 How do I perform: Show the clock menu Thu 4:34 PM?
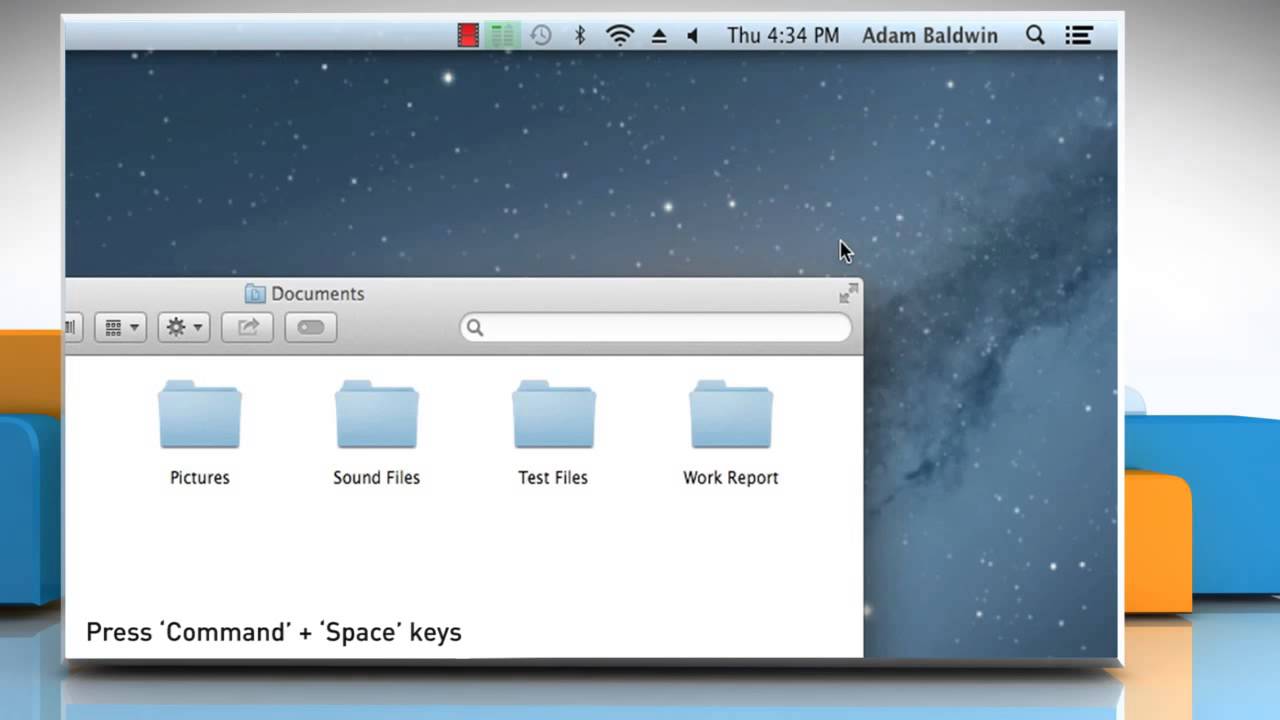(783, 36)
